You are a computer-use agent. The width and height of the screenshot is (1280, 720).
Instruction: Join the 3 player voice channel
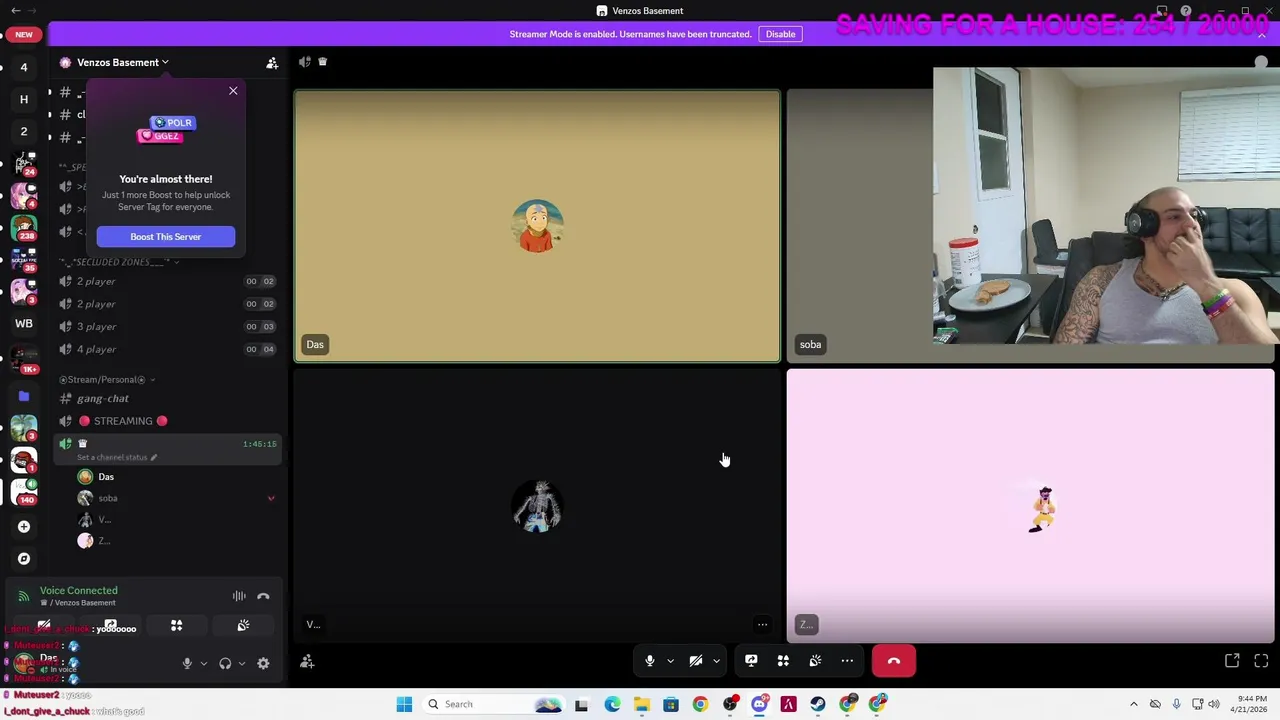point(166,326)
